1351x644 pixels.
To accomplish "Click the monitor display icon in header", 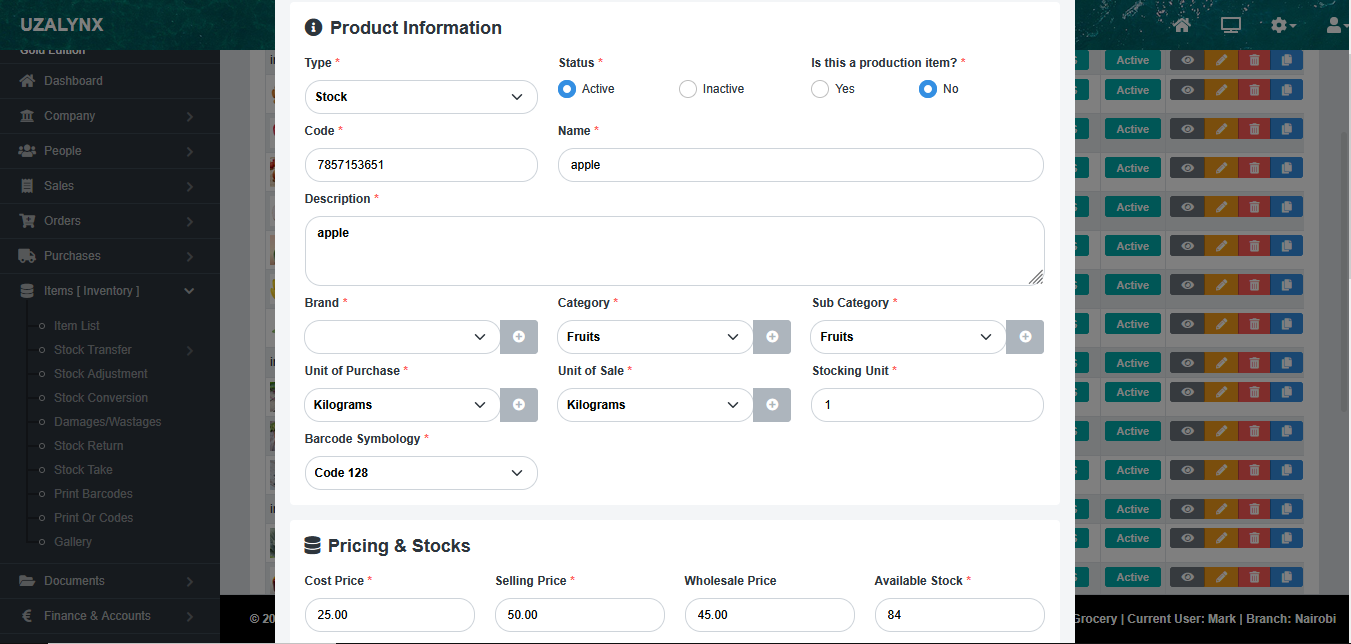I will coord(1231,25).
